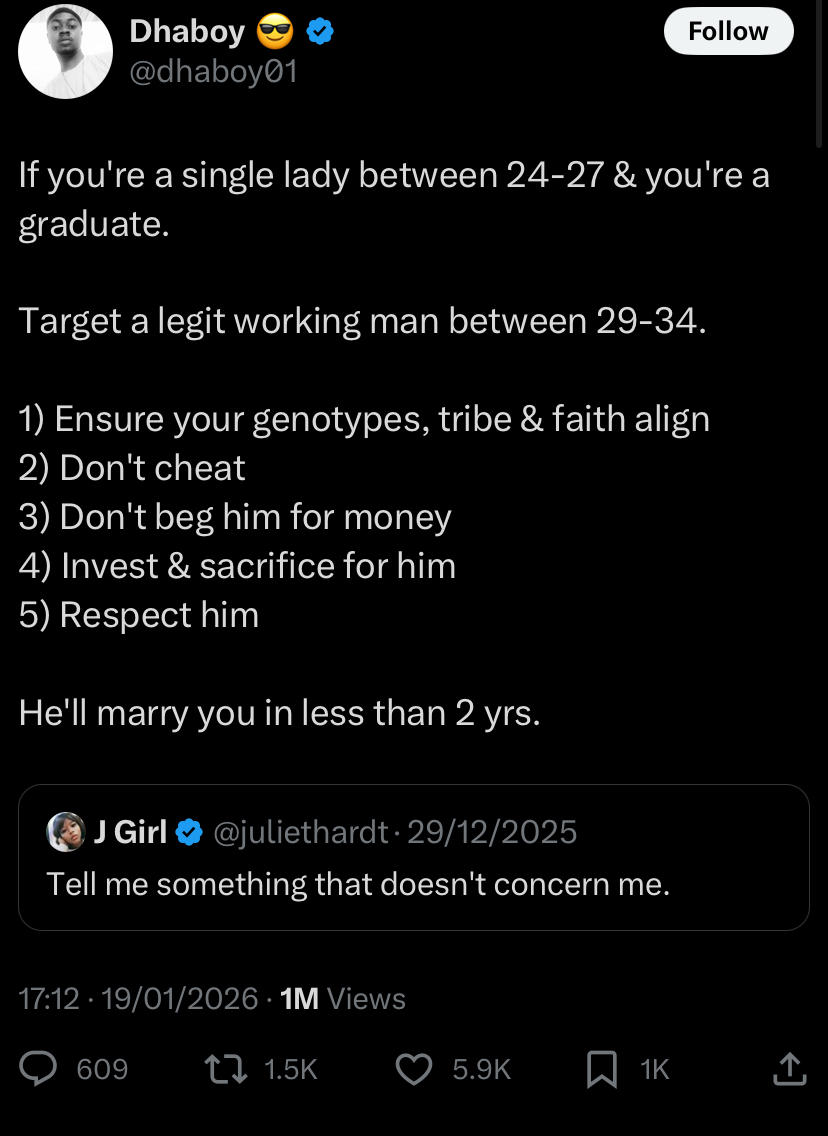Open the share icon at bottom right
The width and height of the screenshot is (828, 1136).
tap(788, 1069)
